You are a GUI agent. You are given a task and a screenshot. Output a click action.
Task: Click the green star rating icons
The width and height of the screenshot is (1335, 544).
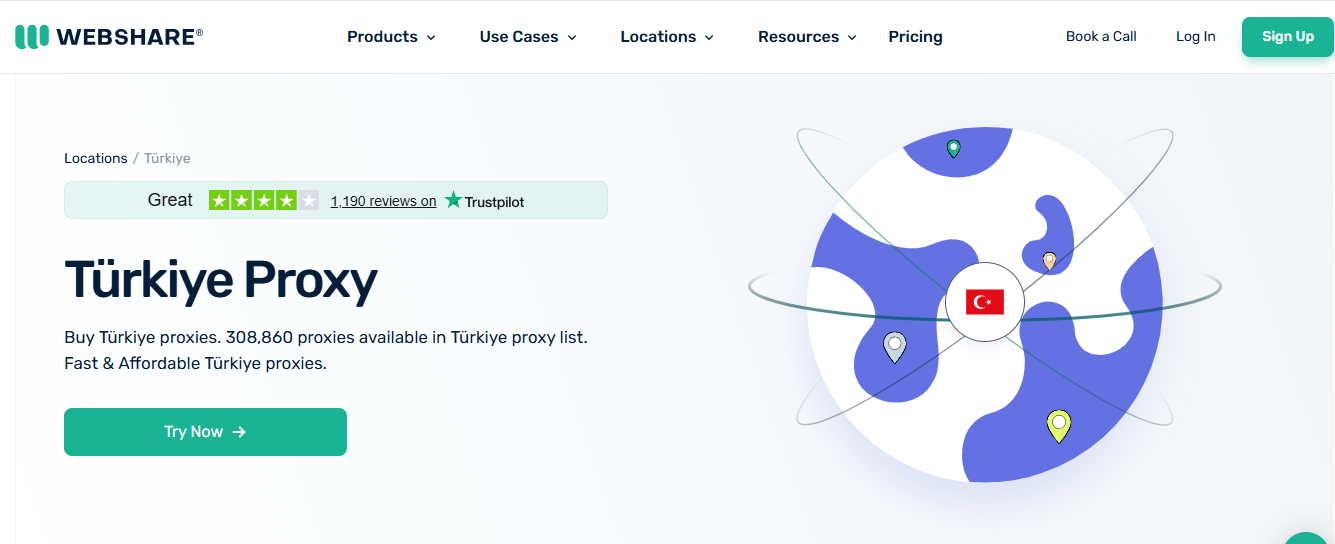click(264, 200)
